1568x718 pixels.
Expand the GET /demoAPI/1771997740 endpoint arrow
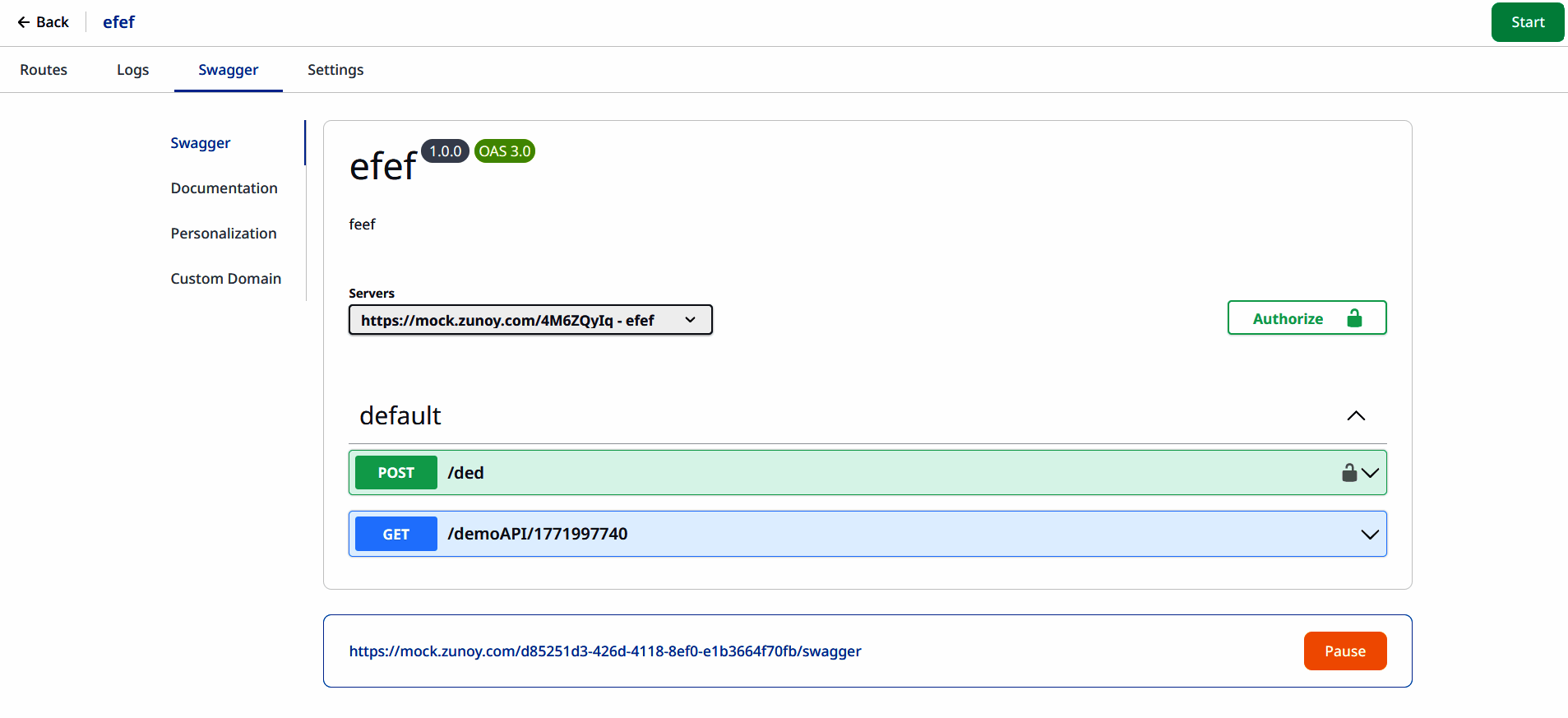pos(1370,535)
